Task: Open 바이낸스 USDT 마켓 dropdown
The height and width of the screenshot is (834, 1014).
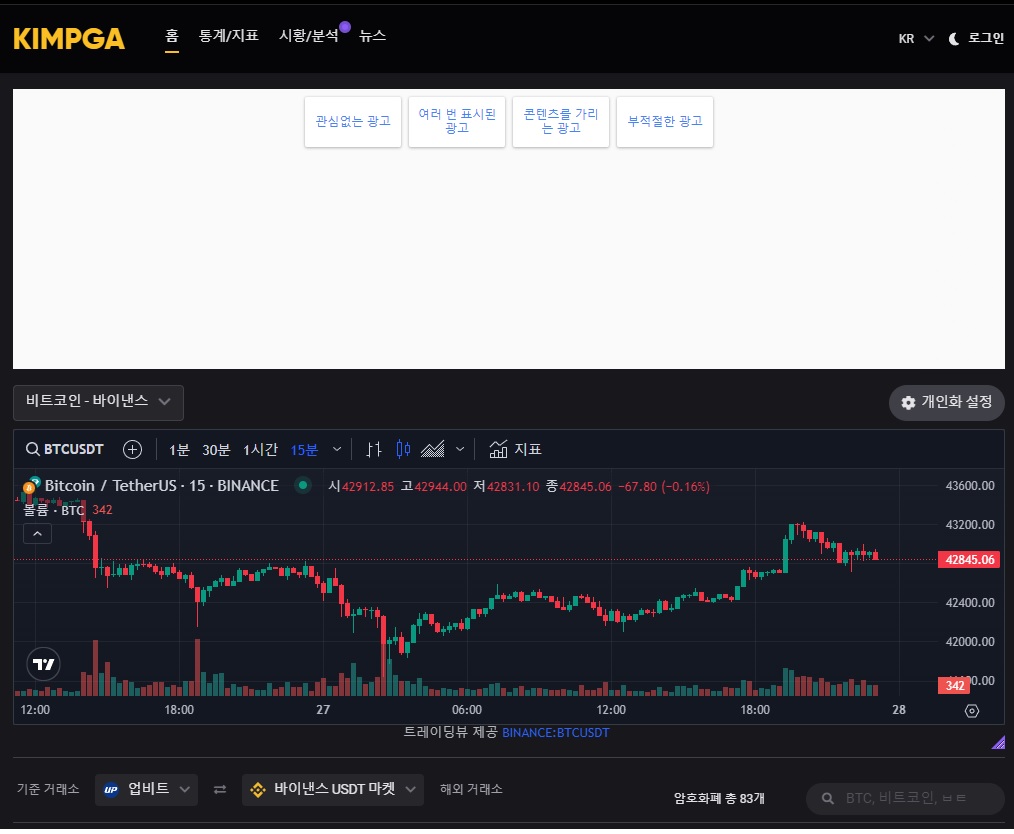Action: tap(333, 789)
